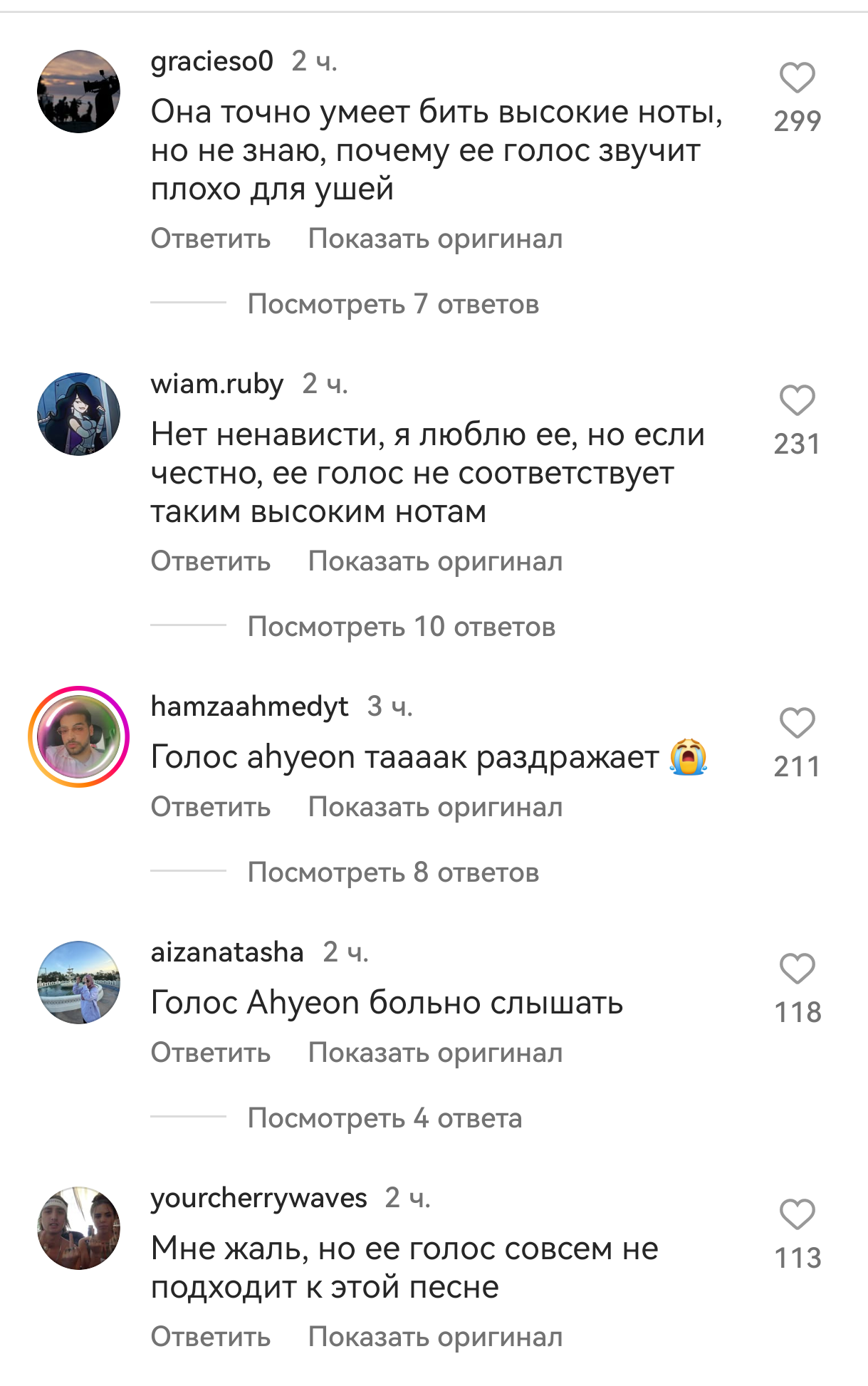Like aizanatasha's comment via heart icon
The image size is (868, 1386).
click(797, 969)
